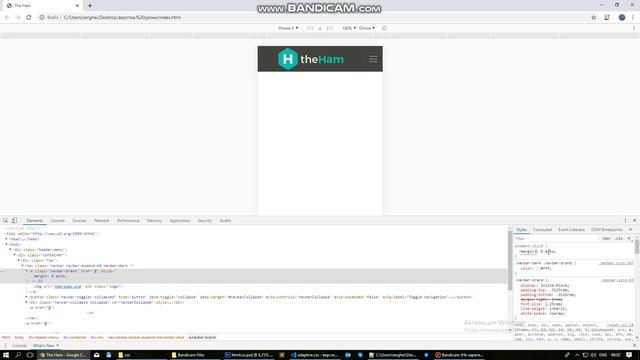This screenshot has height=360, width=640.
Task: Open the Console tab in DevTools
Action: (x=58, y=220)
